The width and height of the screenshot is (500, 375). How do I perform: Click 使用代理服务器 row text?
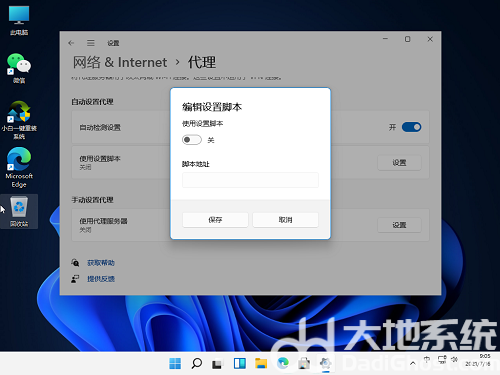point(103,221)
